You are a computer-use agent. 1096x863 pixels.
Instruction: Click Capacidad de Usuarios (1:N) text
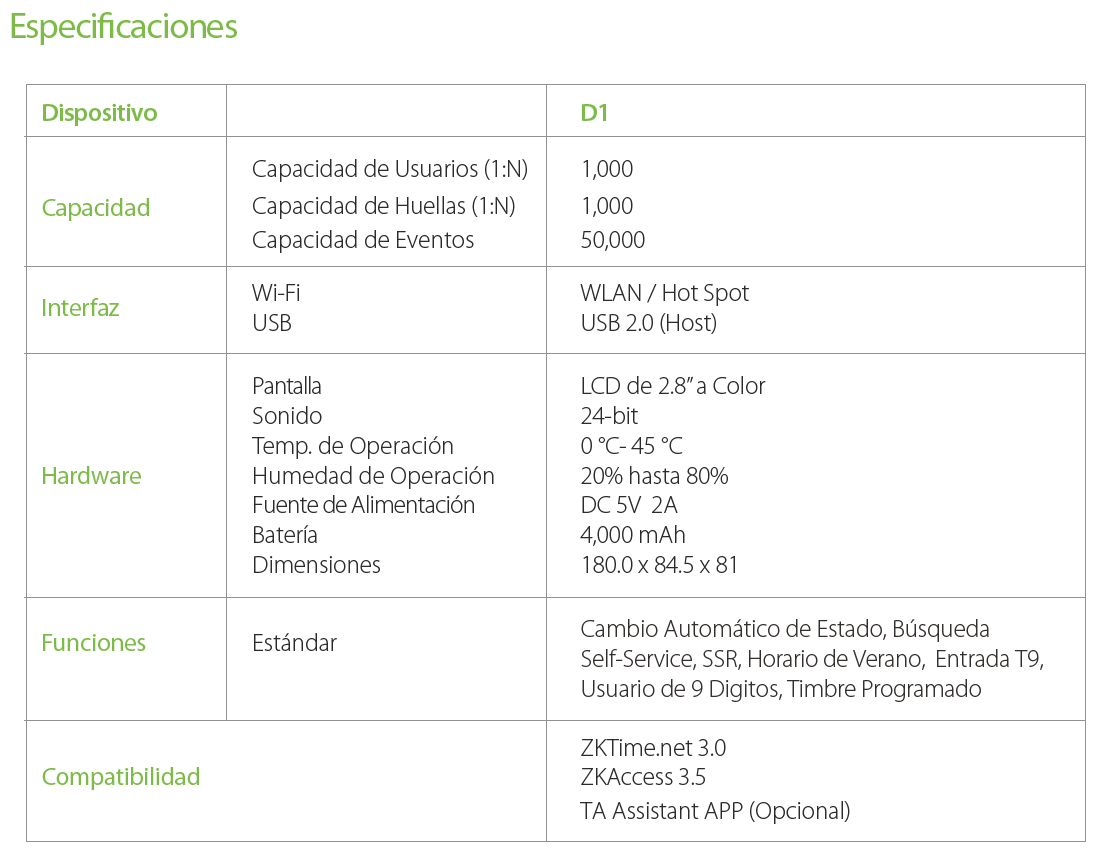click(389, 169)
